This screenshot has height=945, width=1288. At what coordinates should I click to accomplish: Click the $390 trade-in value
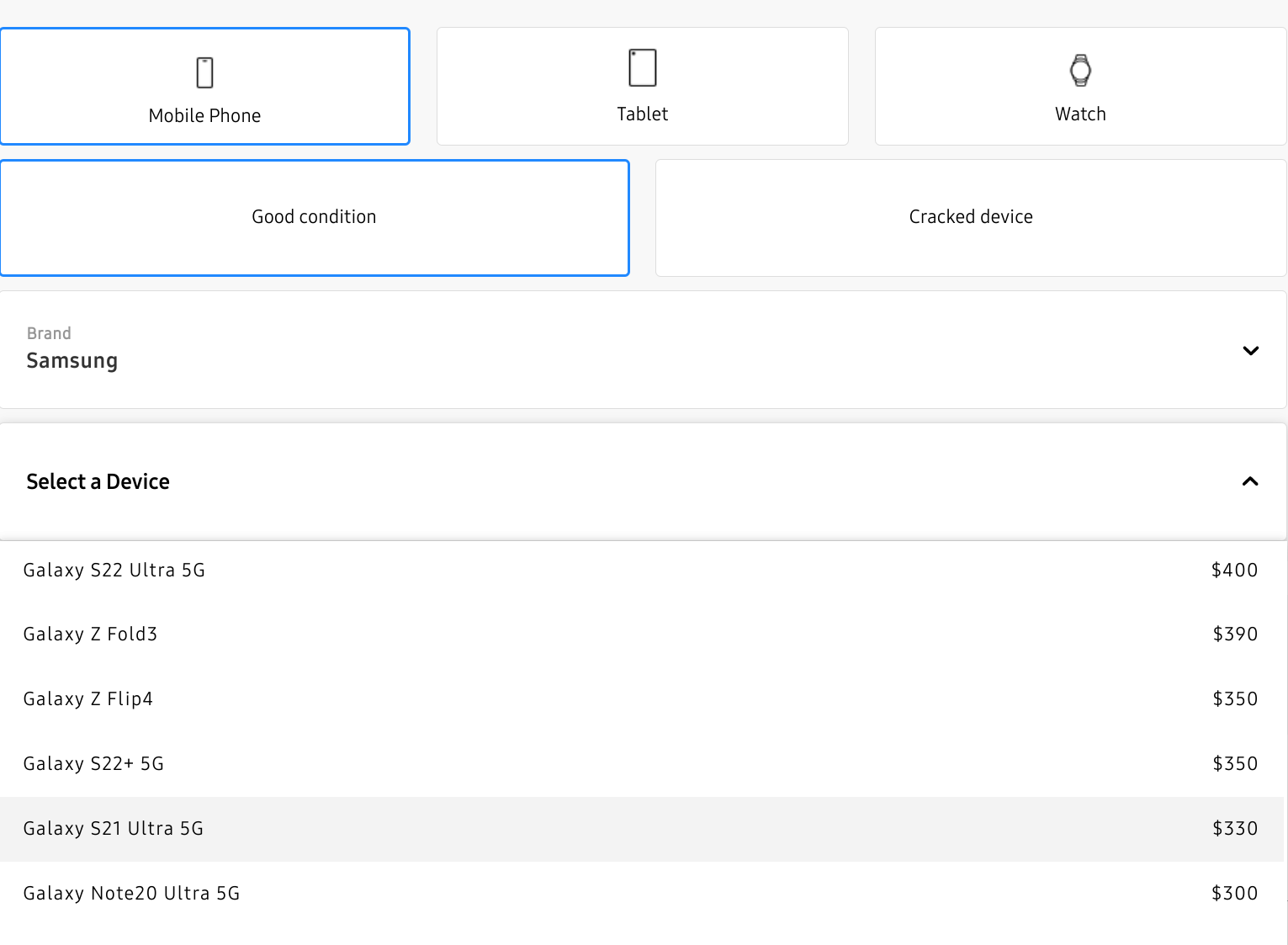tap(1235, 634)
